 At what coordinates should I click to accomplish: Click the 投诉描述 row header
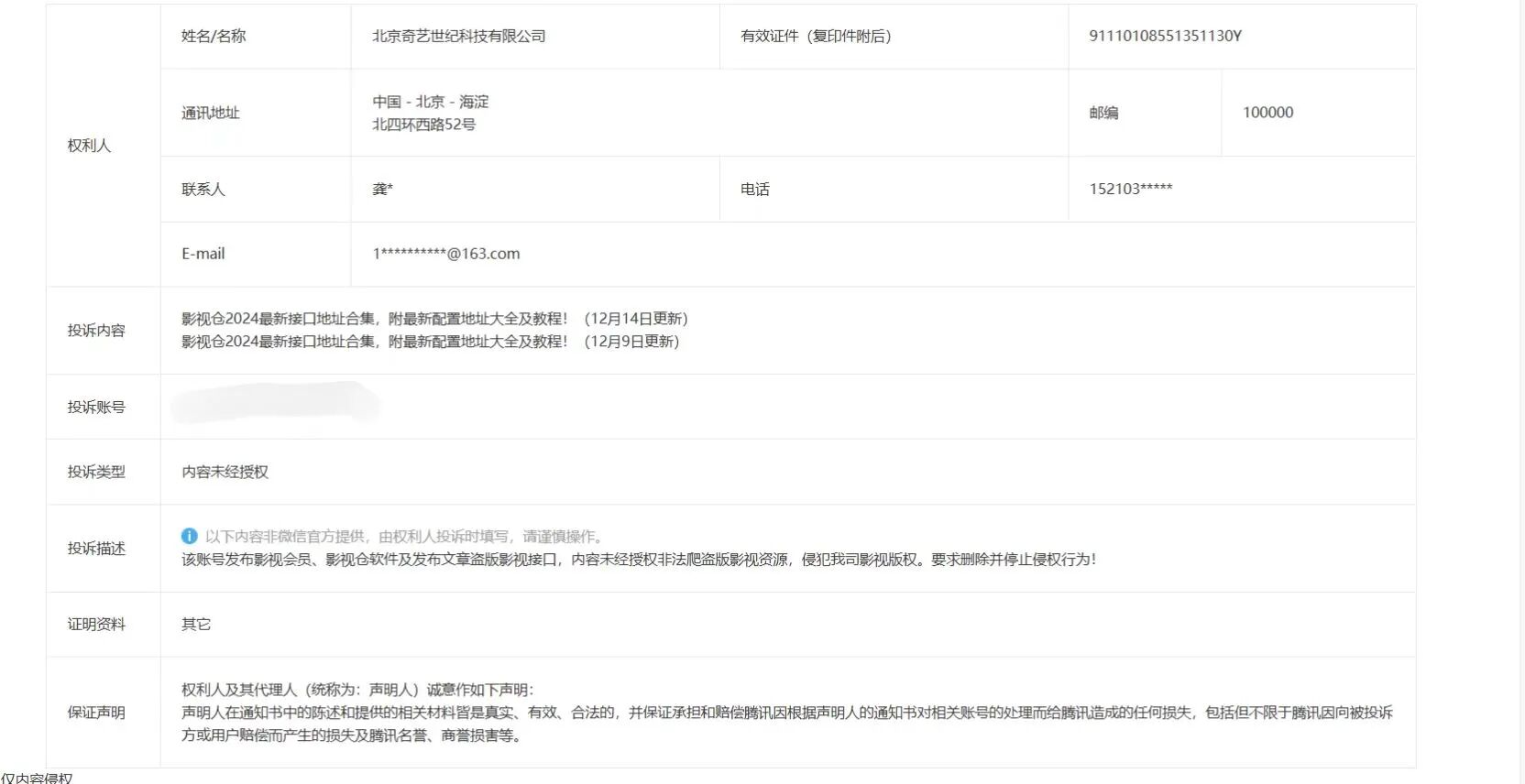(x=96, y=548)
